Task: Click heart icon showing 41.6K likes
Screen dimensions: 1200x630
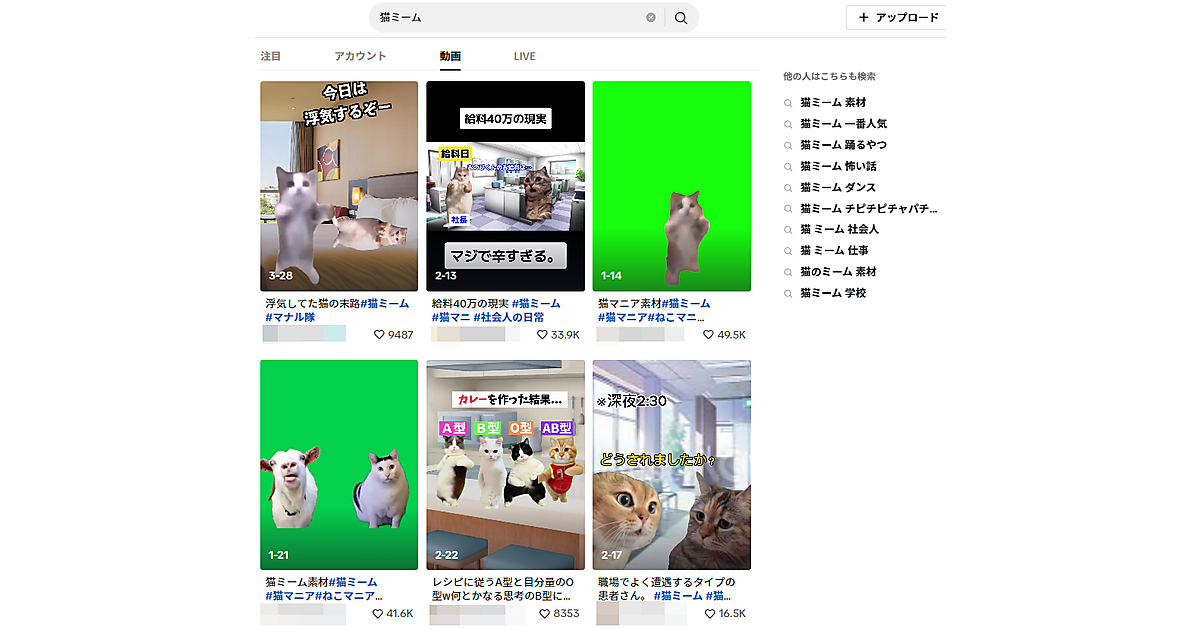Action: pos(379,614)
